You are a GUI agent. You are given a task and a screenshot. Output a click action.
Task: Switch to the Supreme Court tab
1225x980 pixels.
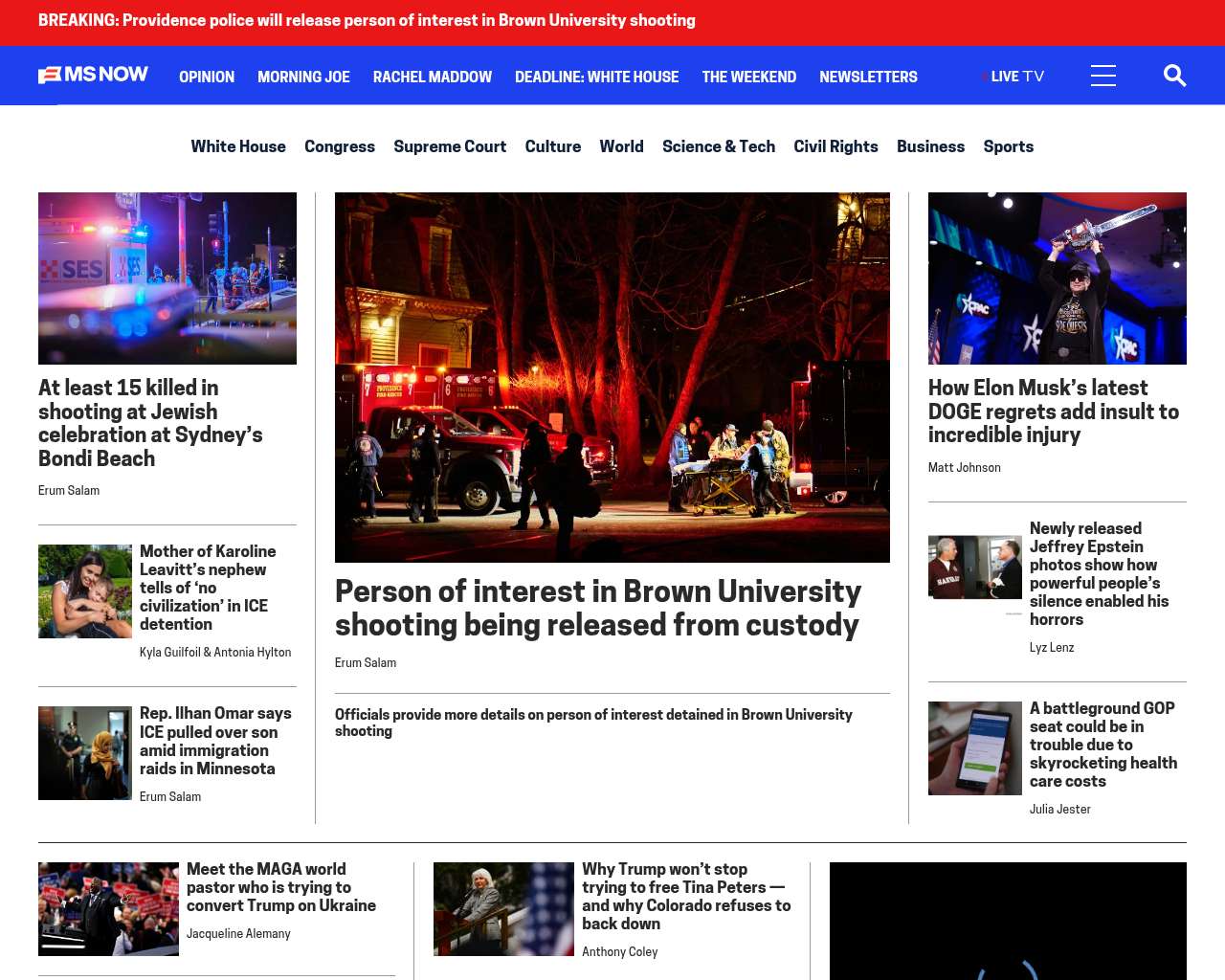coord(450,146)
